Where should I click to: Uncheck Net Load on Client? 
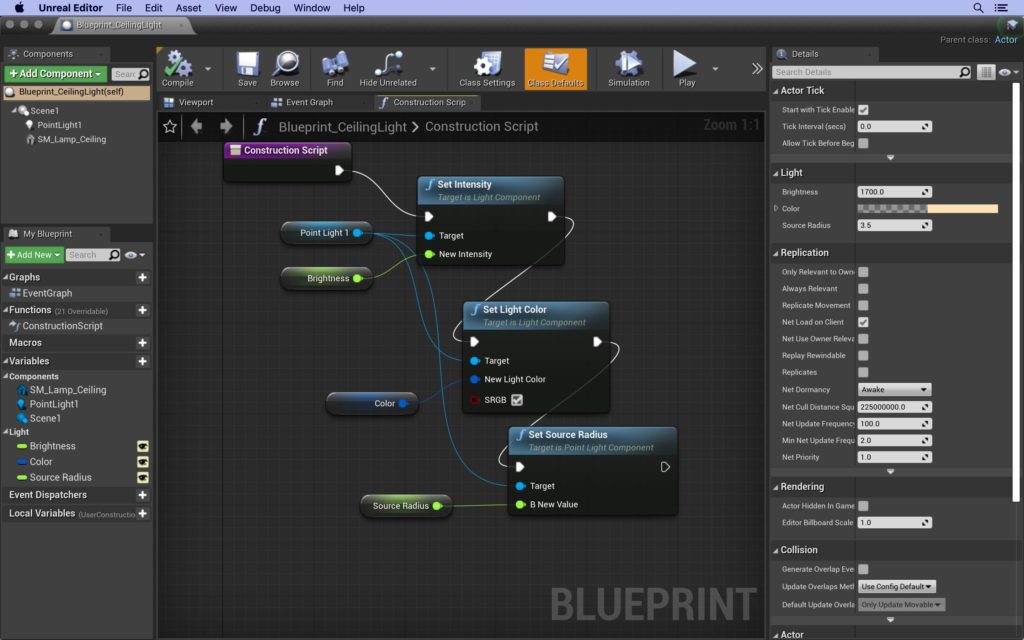coord(863,322)
